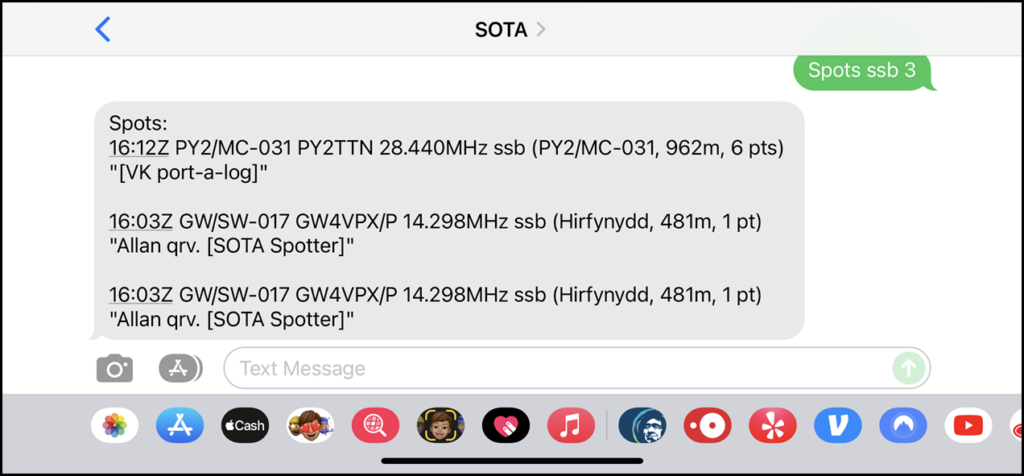
Task: Open the #images globe search app
Action: (376, 426)
